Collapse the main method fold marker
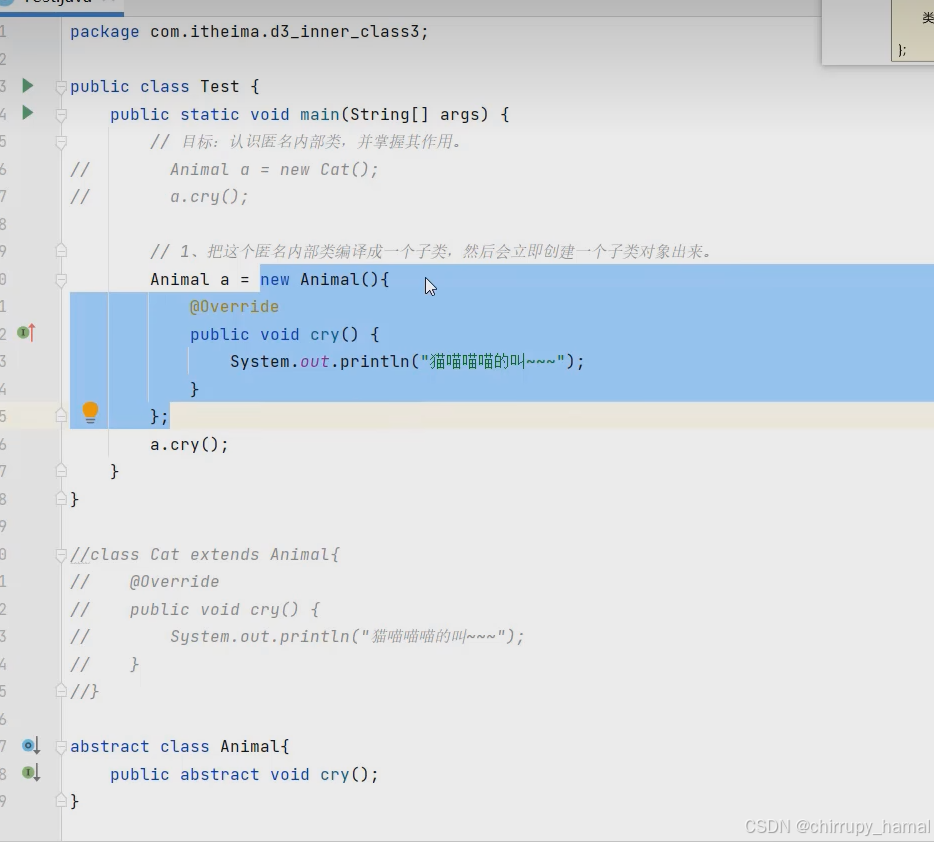The height and width of the screenshot is (842, 934). pos(61,114)
